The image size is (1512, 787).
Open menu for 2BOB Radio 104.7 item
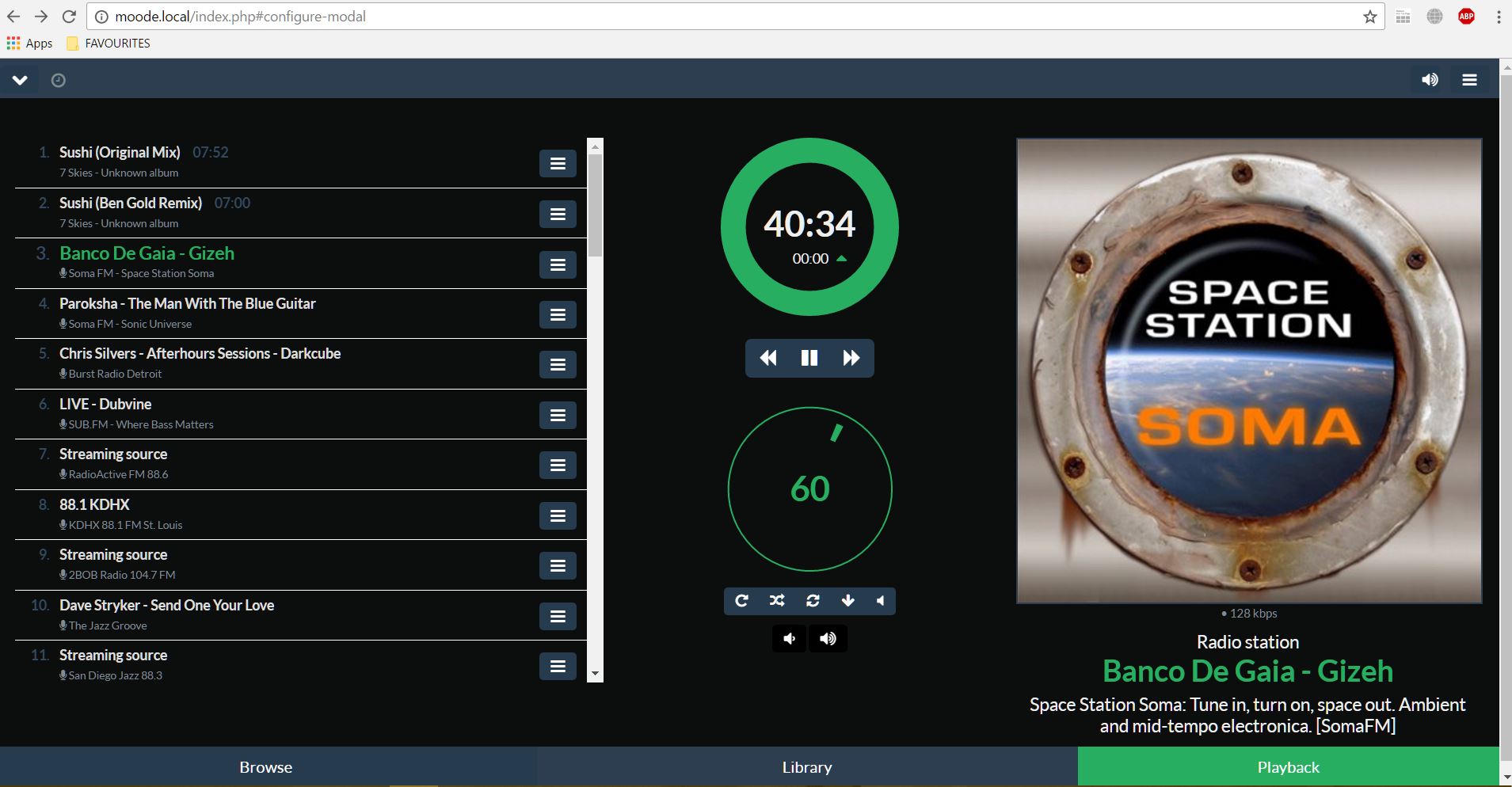pos(558,565)
